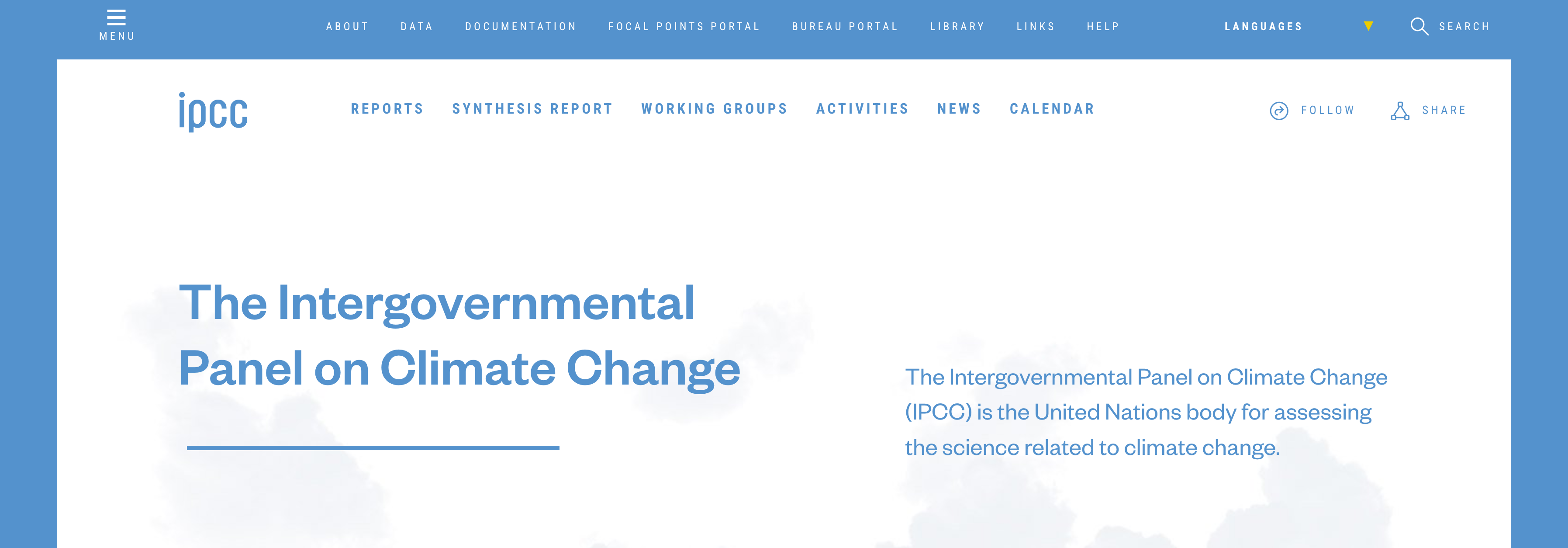1568x548 pixels.
Task: Click the Search text label
Action: coord(1464,27)
